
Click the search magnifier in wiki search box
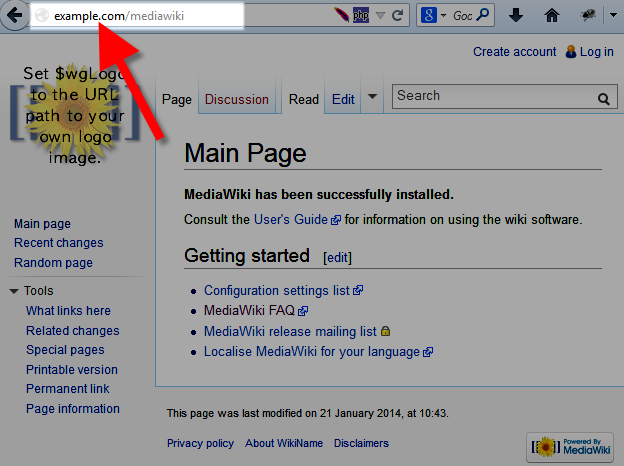click(x=604, y=98)
